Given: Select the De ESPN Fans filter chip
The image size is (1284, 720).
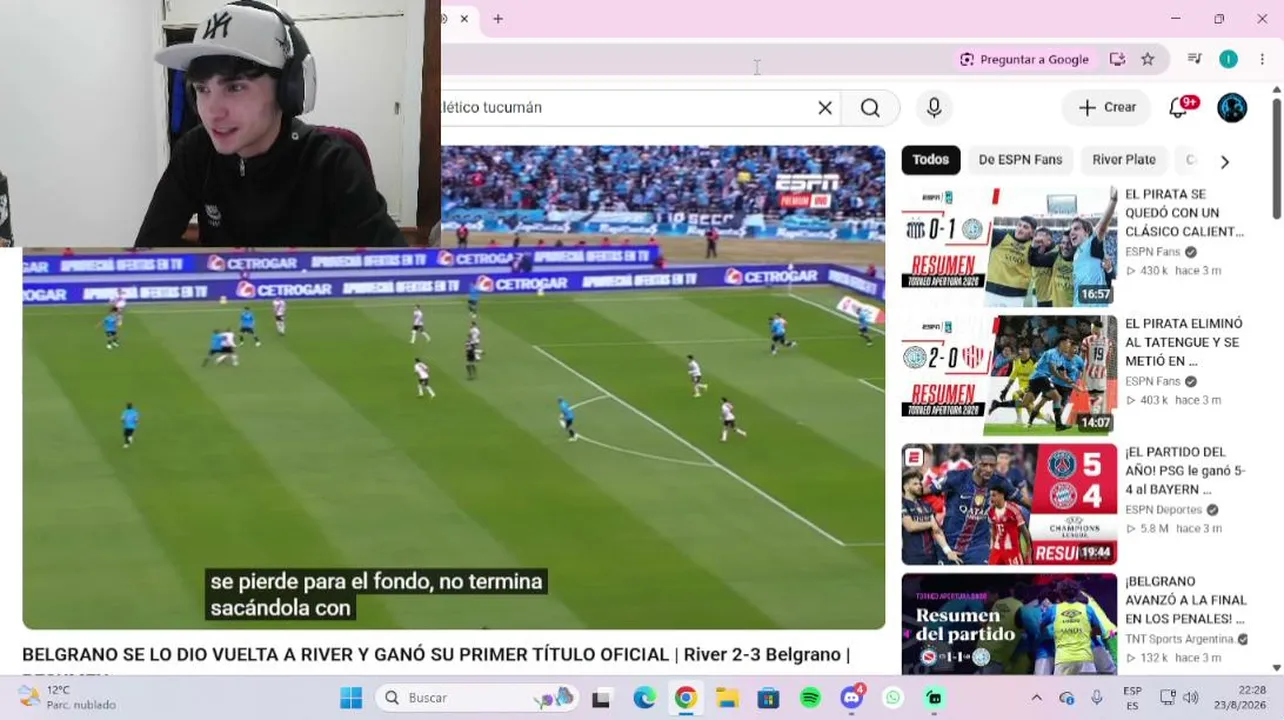Looking at the screenshot, I should (1020, 160).
